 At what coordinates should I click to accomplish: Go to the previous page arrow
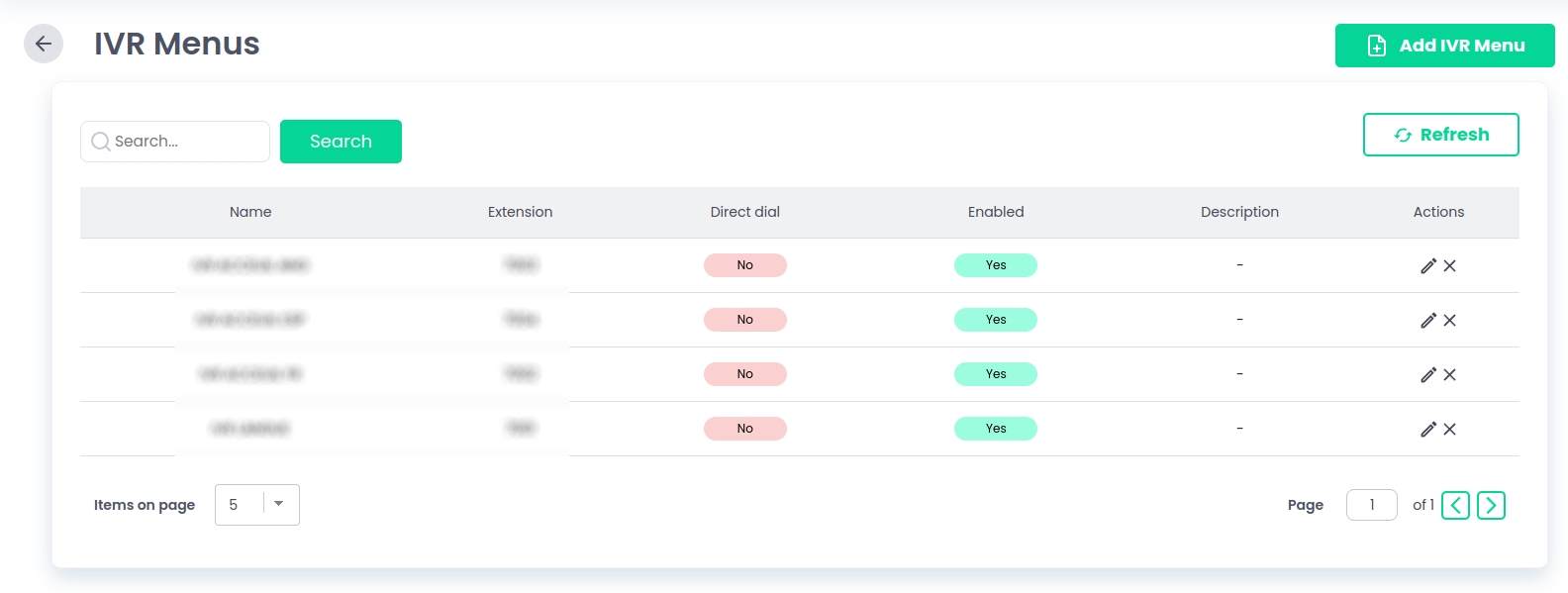(1455, 505)
